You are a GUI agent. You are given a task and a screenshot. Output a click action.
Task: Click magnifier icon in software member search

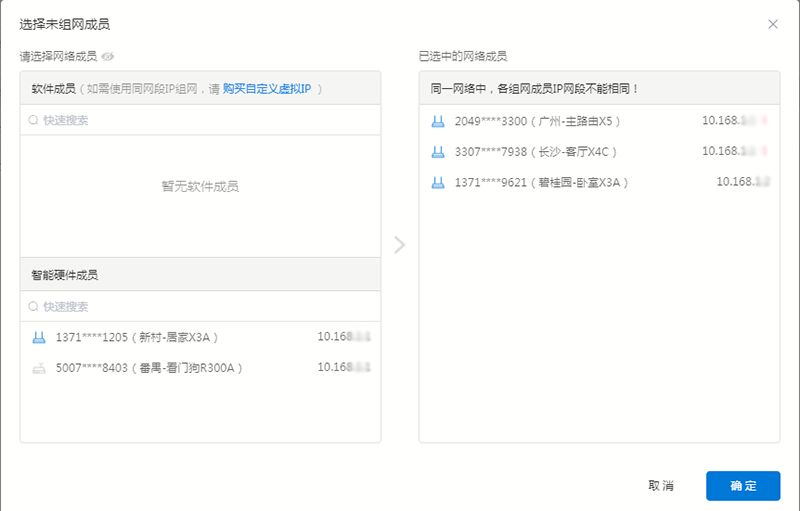click(33, 120)
